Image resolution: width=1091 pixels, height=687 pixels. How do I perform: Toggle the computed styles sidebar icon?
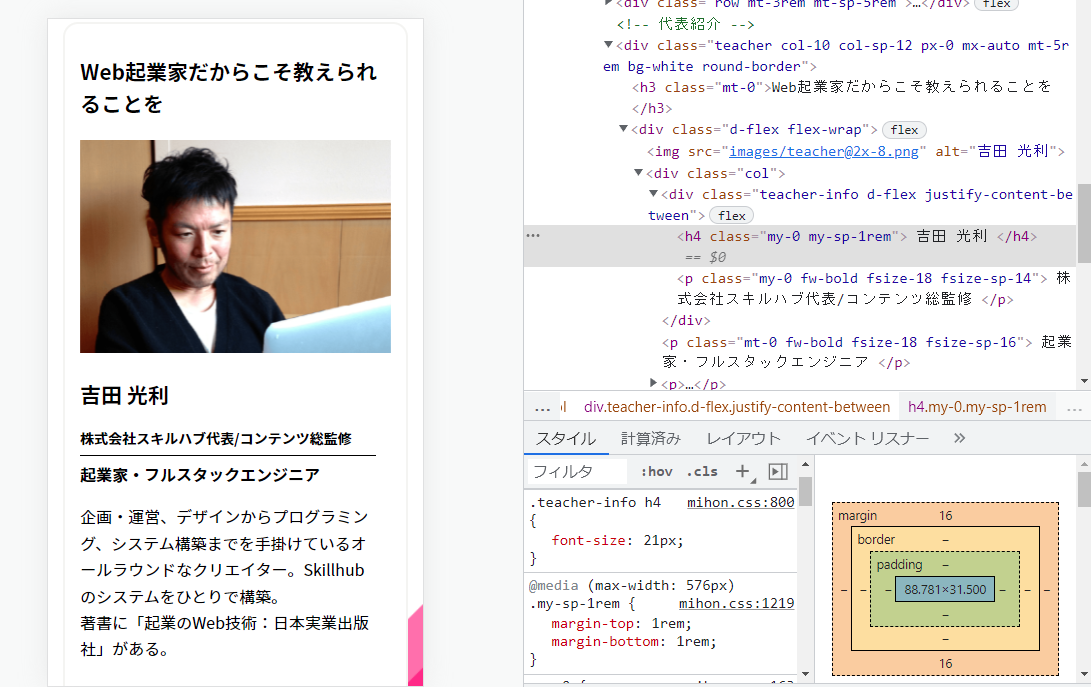778,472
